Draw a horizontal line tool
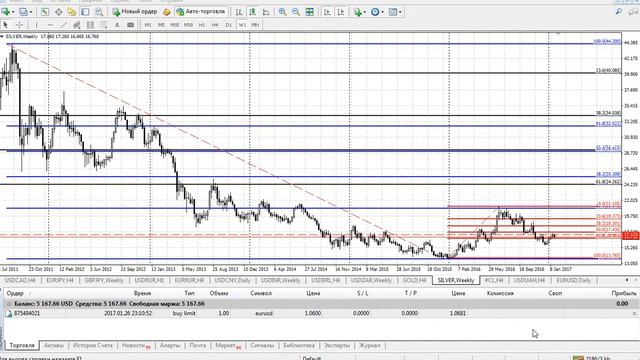Screen dimensions: 640x360 (x=50, y=25)
